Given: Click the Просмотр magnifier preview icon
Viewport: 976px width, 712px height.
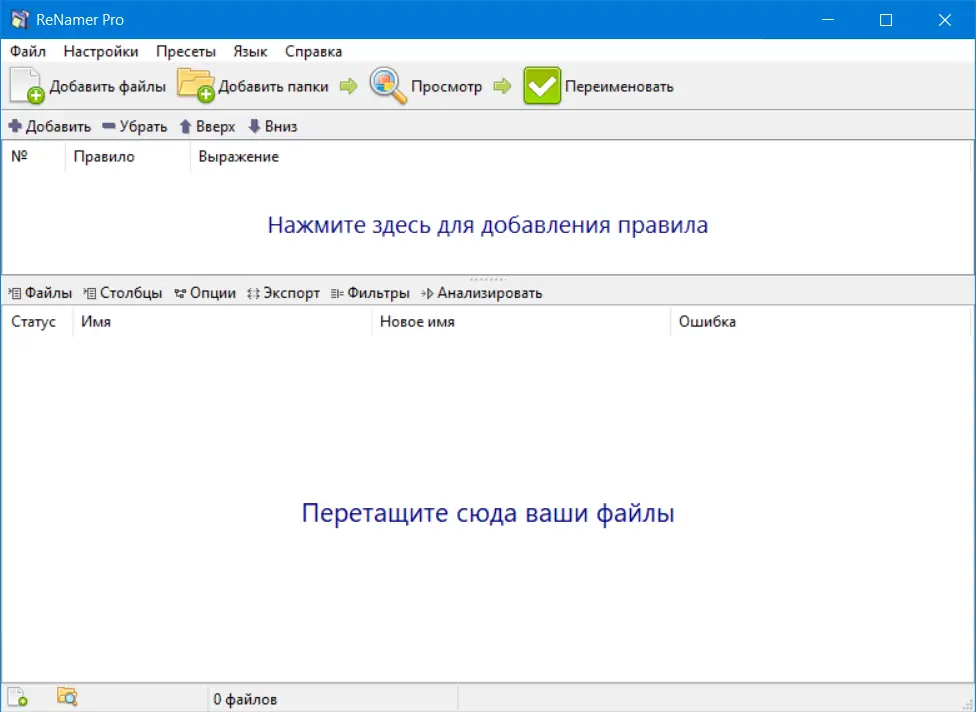Looking at the screenshot, I should 388,85.
